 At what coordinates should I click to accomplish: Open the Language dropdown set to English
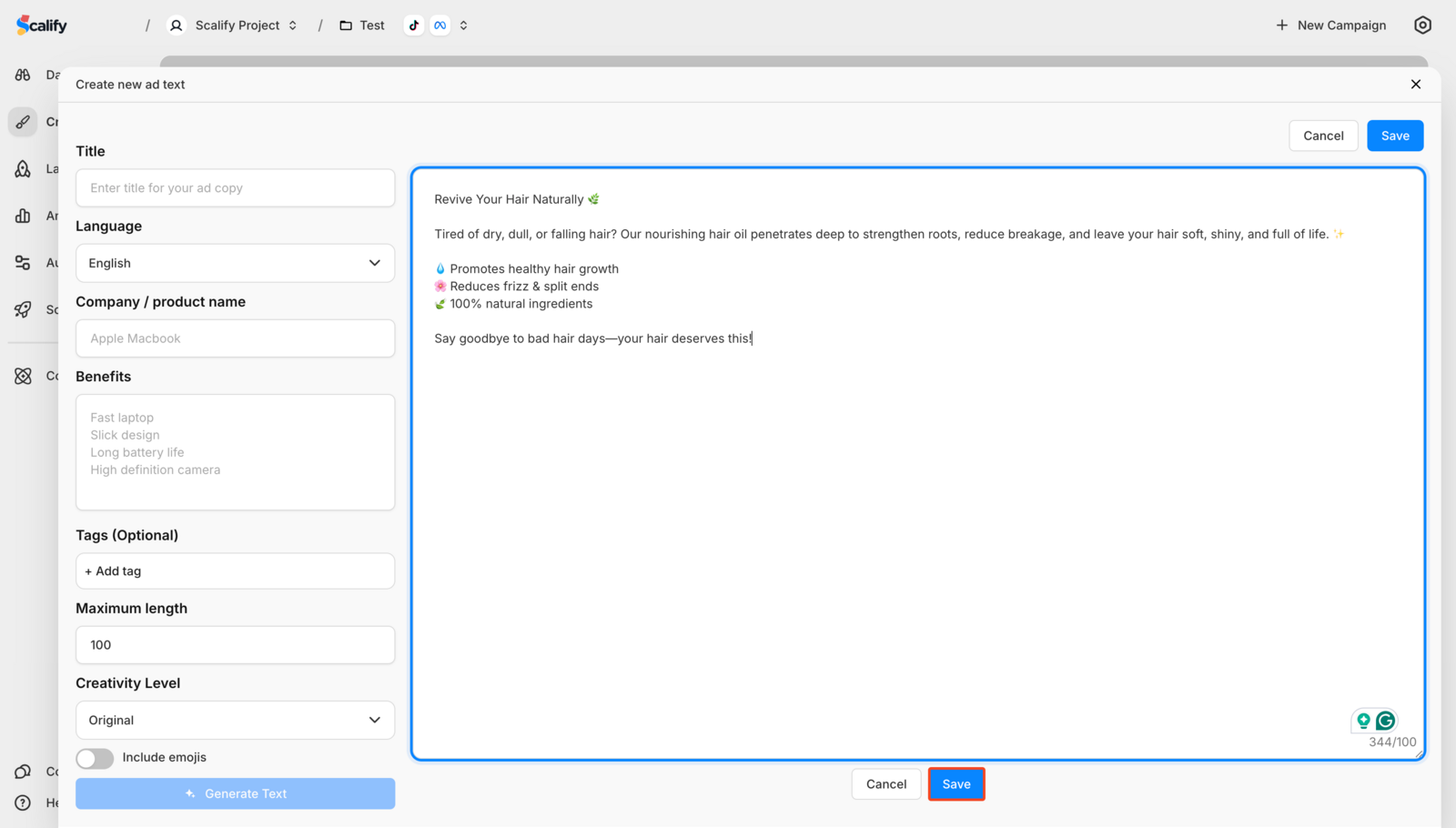click(x=235, y=263)
